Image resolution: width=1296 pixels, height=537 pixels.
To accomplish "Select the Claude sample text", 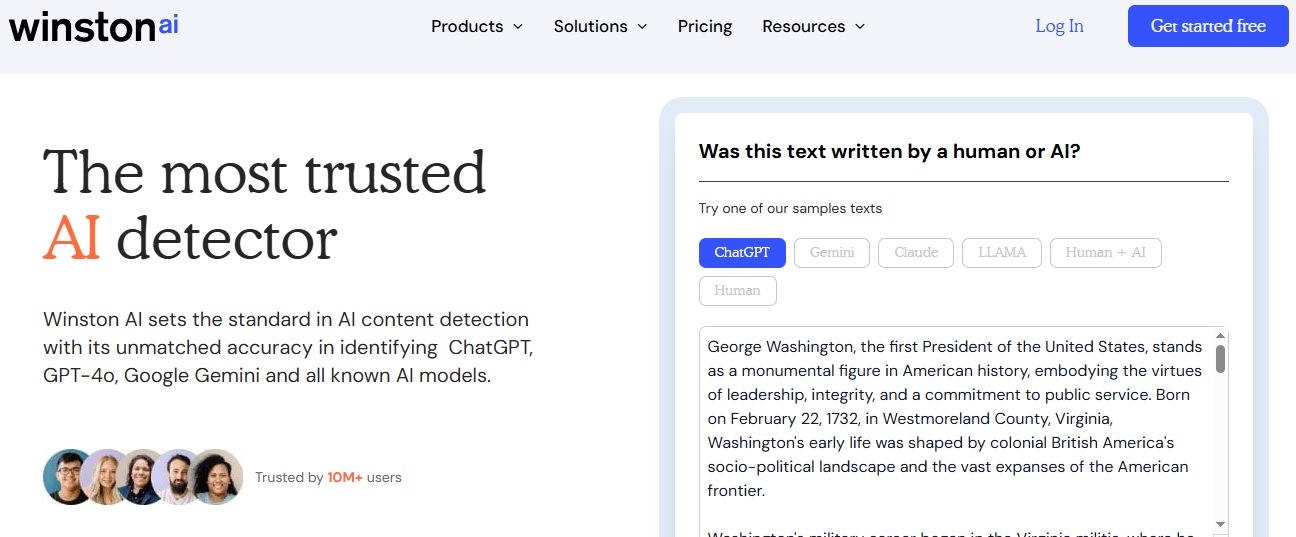I will (x=916, y=253).
